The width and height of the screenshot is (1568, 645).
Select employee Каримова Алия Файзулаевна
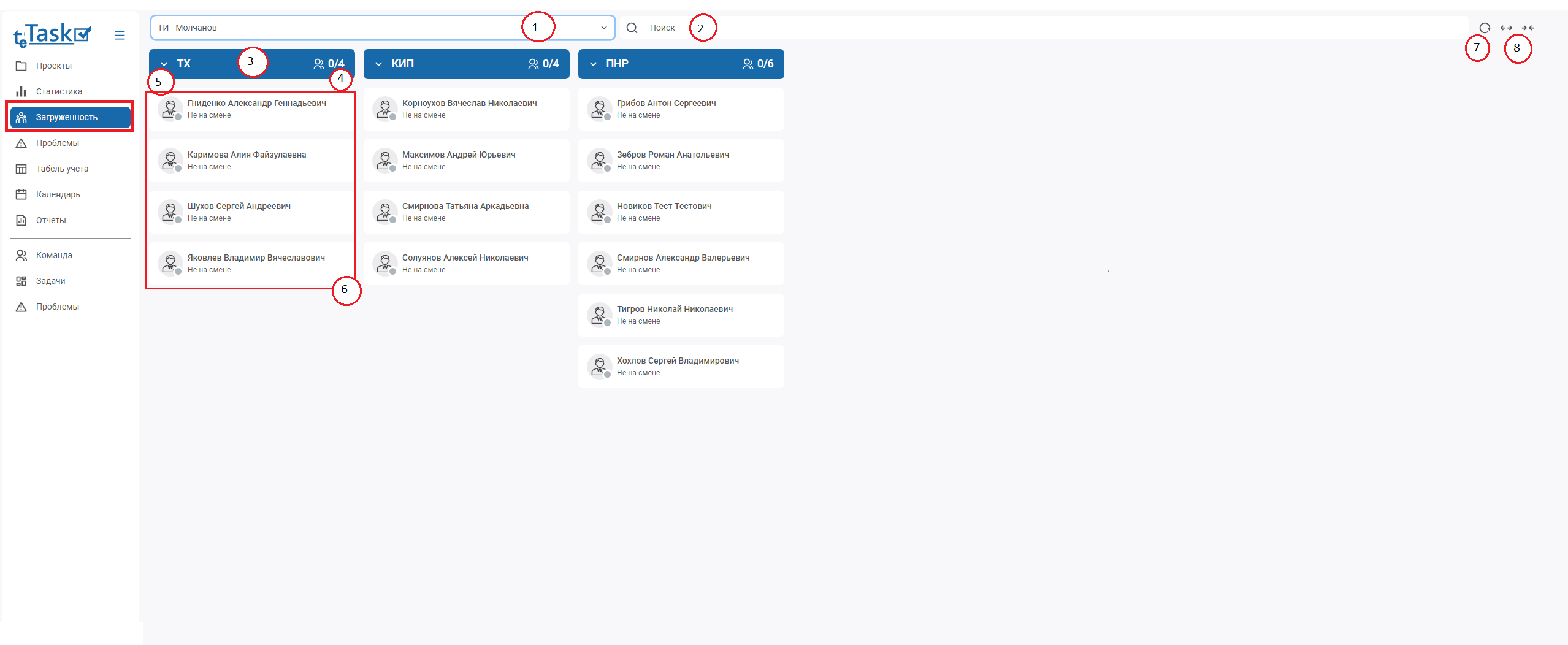(x=247, y=160)
